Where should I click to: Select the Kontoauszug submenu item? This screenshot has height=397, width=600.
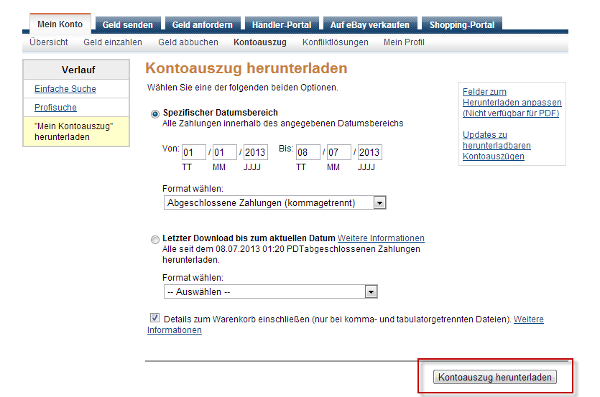(260, 42)
